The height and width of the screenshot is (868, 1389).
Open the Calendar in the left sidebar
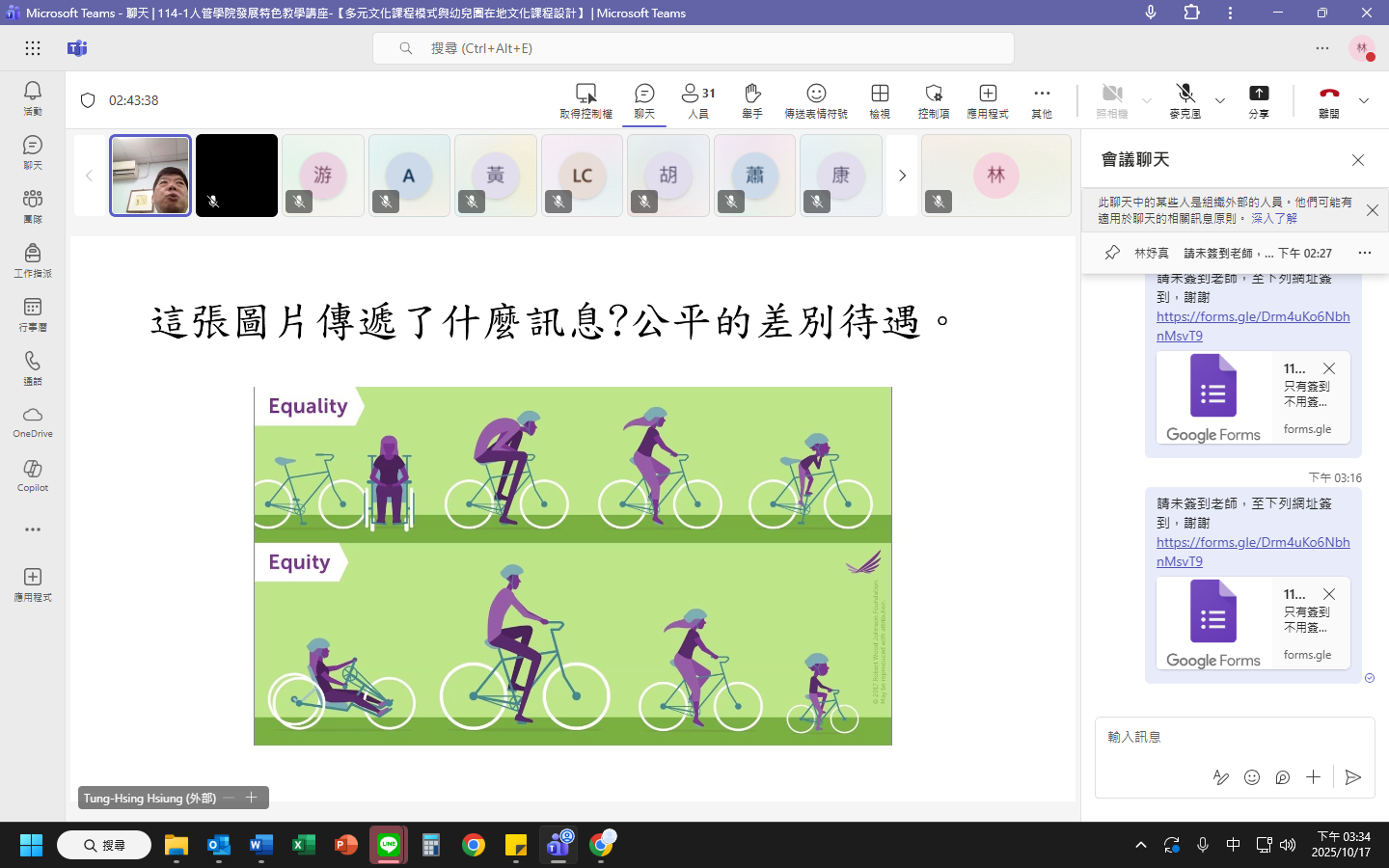(33, 313)
